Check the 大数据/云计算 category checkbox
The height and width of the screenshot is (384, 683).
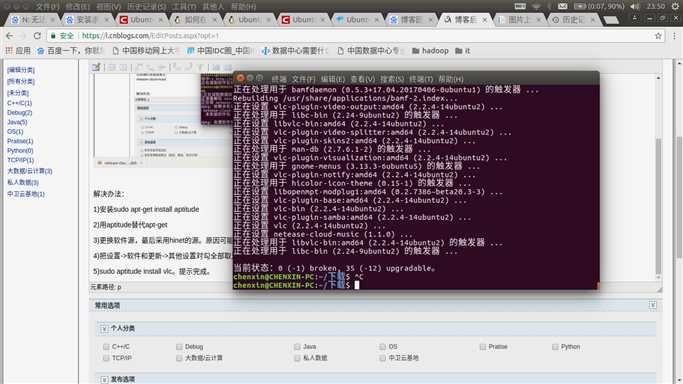[x=179, y=358]
